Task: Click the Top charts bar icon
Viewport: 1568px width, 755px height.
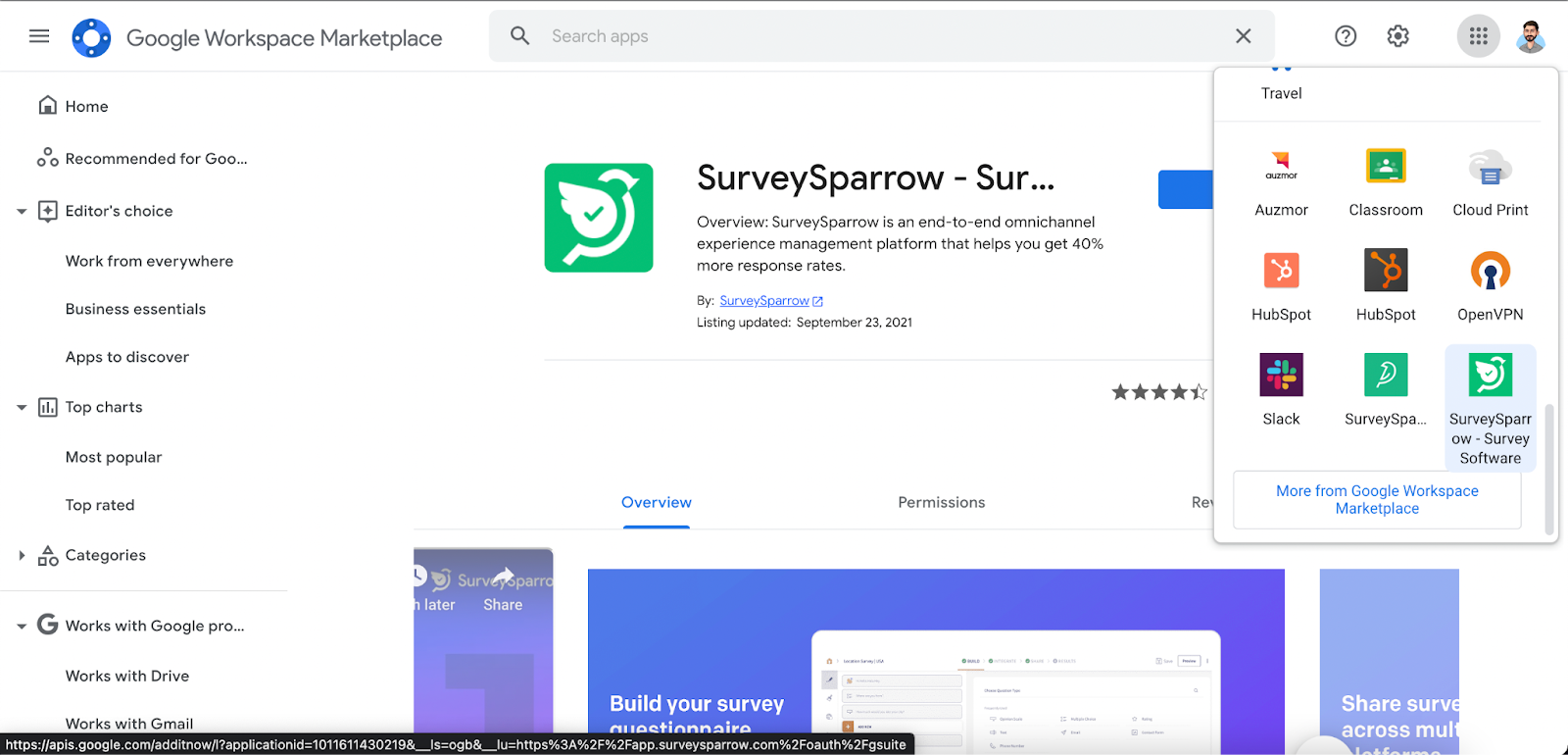Action: [47, 407]
